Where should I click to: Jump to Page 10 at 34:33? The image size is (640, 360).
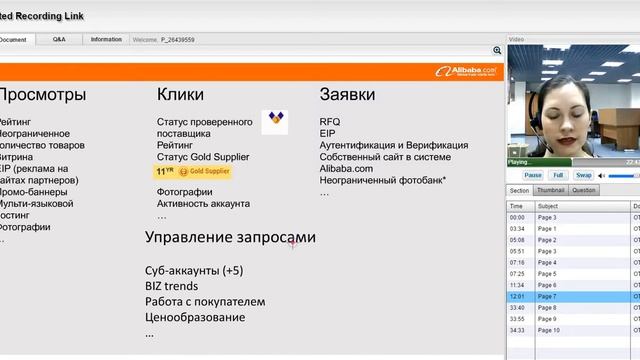tap(573, 330)
